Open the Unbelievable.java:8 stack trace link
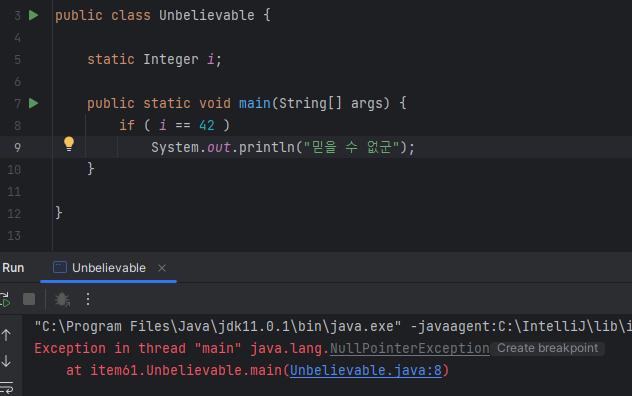Viewport: 632px width, 396px height. [x=366, y=370]
